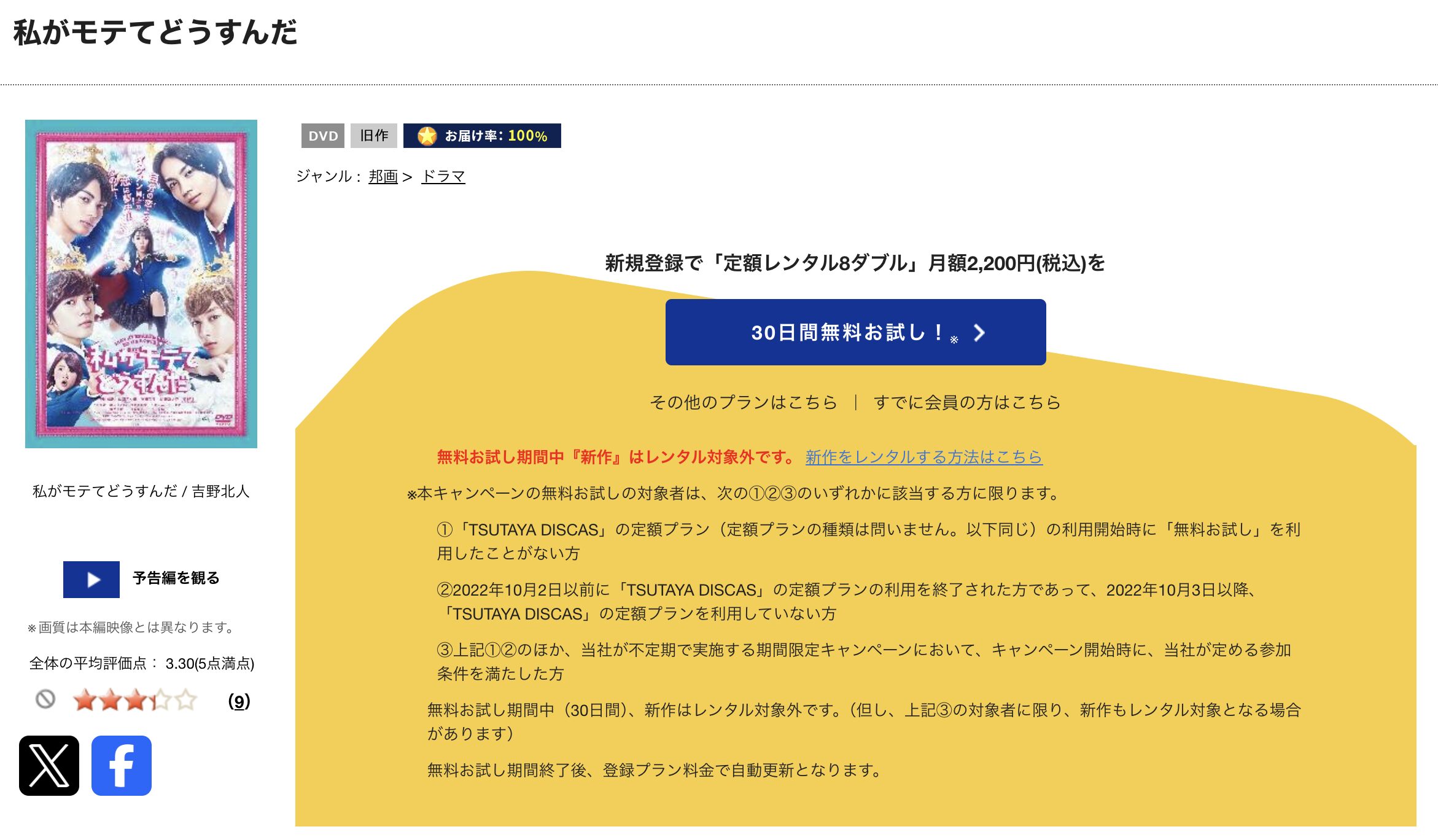Select the caption 私がモテてどうすんだ / 吉野北人
Viewport: 1438px width, 840px height.
coord(141,491)
